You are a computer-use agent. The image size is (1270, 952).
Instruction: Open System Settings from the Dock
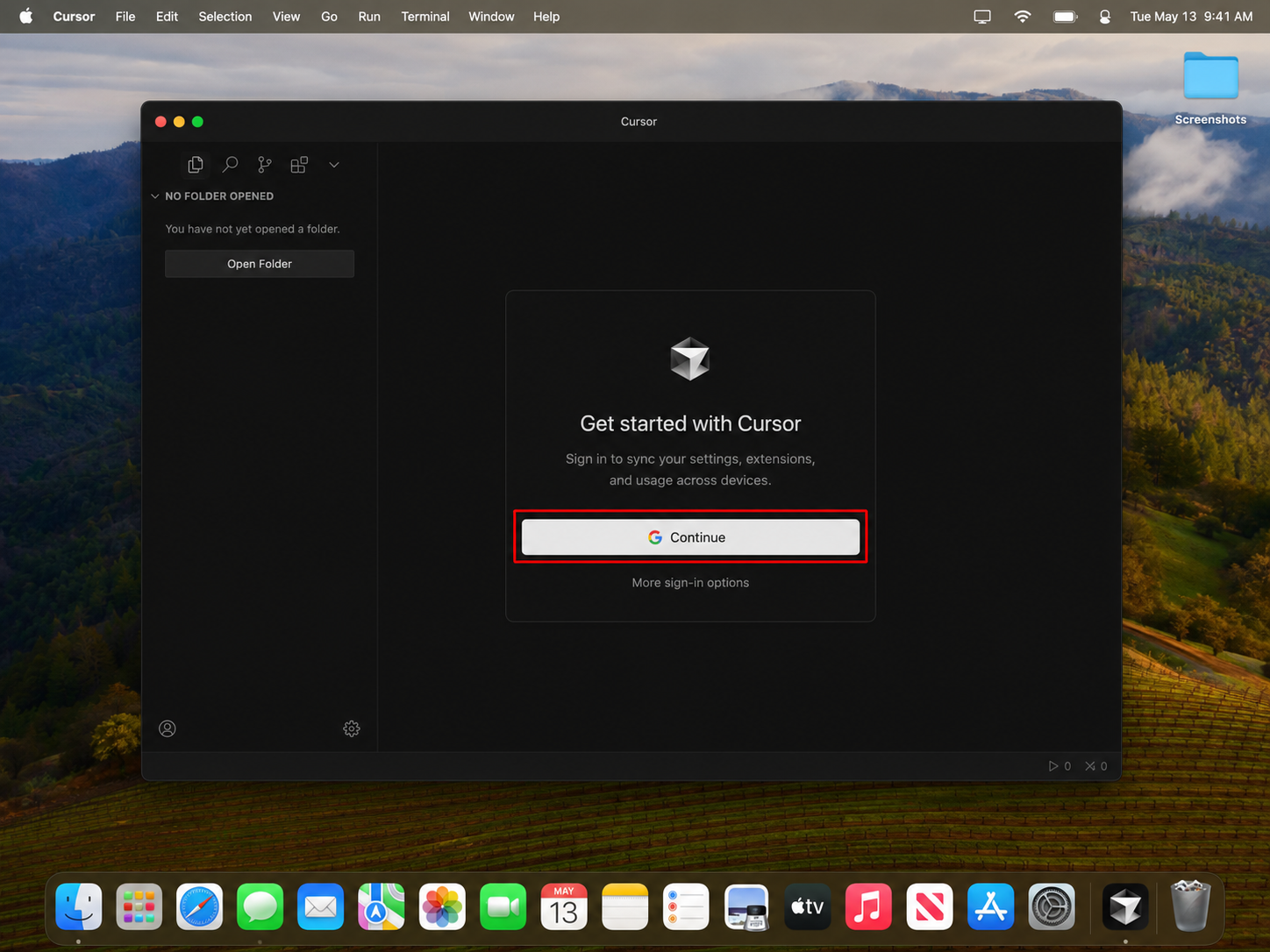[1052, 906]
